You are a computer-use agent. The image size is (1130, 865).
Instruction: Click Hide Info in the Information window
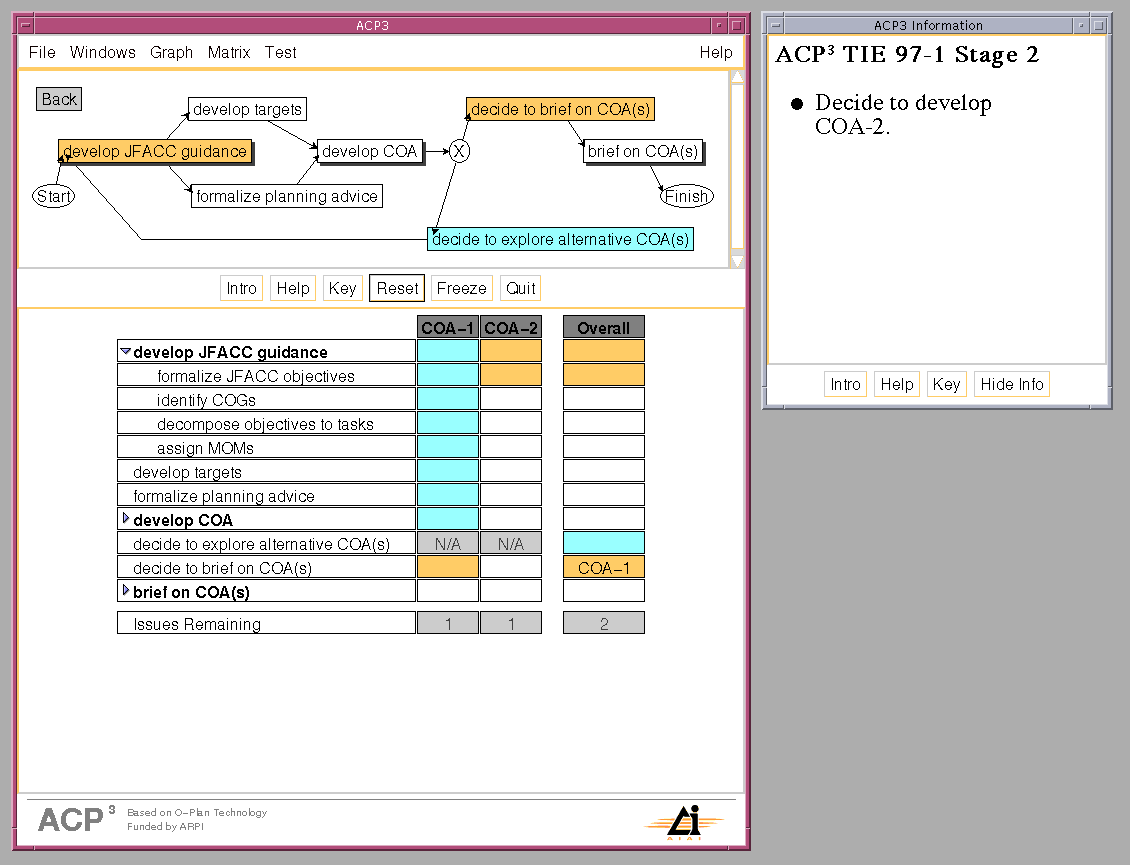(1011, 384)
